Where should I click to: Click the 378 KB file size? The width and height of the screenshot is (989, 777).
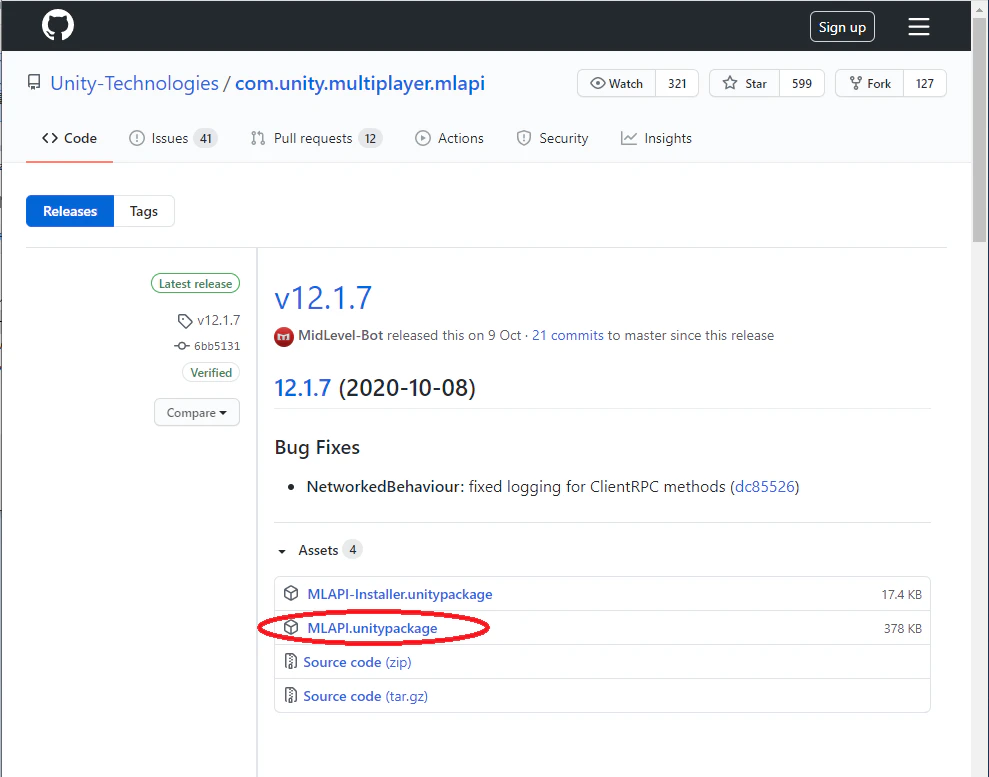pos(903,628)
